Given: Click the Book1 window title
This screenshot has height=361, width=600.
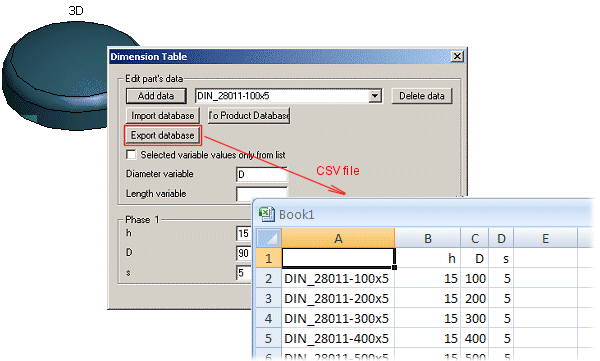Looking at the screenshot, I should pos(297,214).
